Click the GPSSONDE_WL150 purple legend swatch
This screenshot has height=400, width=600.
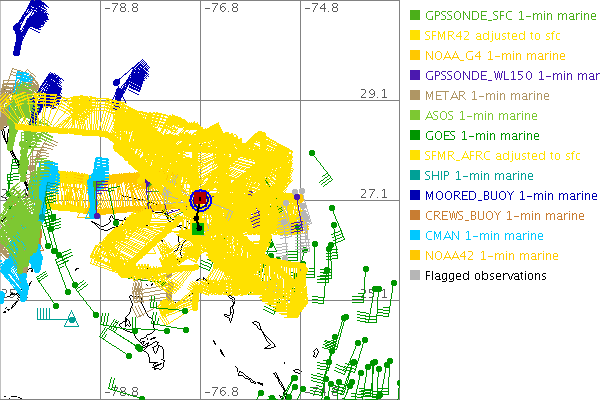[415, 76]
